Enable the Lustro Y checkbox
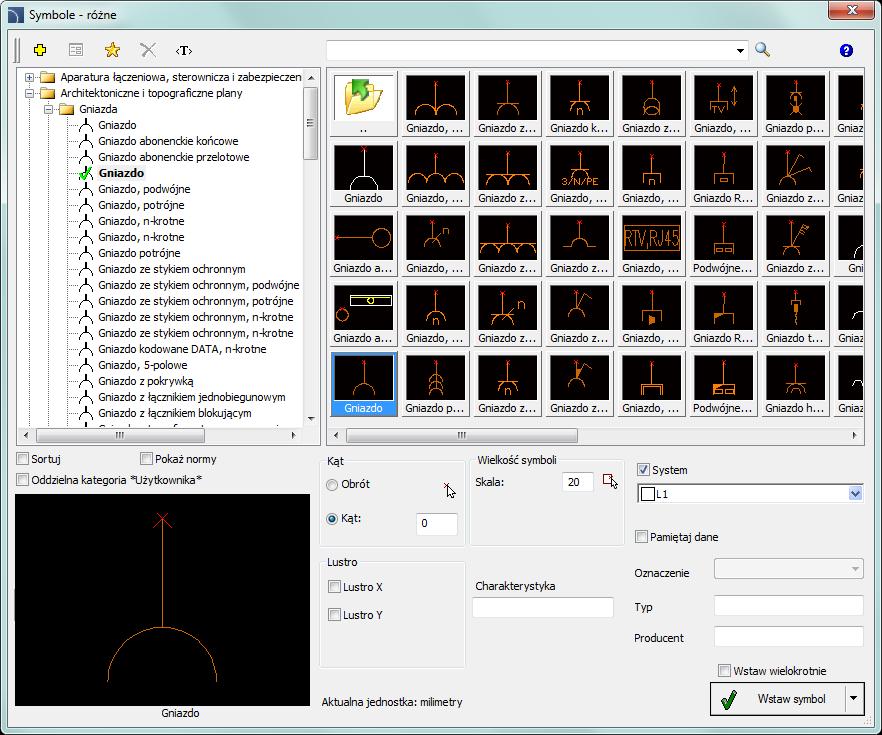 pos(334,615)
